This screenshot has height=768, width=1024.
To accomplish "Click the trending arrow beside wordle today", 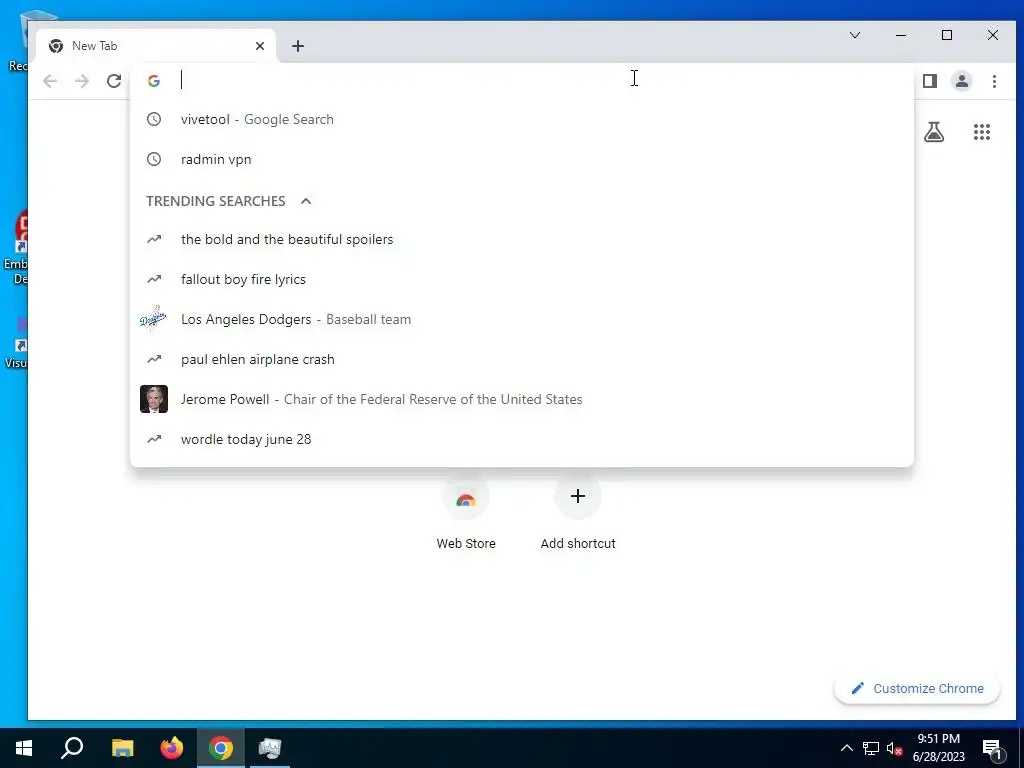I will (154, 440).
